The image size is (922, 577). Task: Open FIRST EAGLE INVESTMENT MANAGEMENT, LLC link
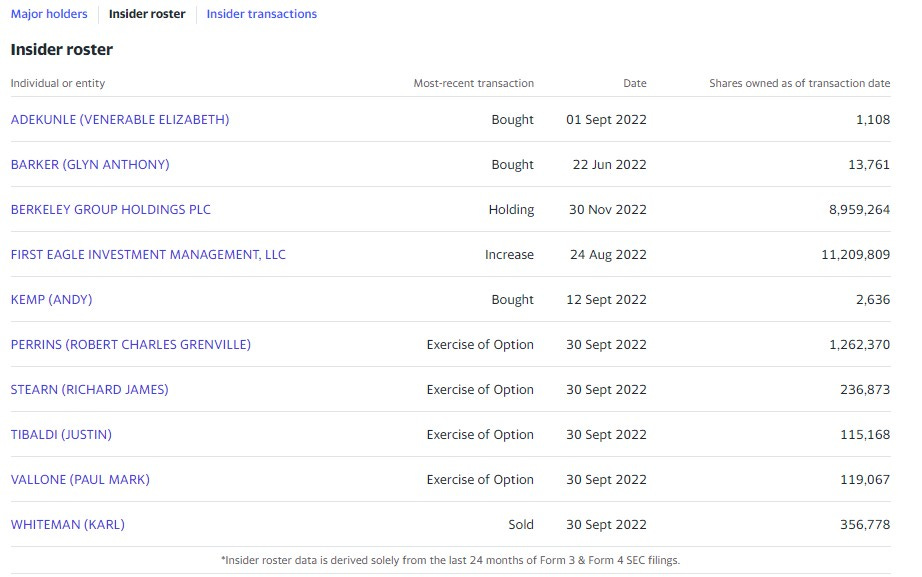pyautogui.click(x=148, y=255)
